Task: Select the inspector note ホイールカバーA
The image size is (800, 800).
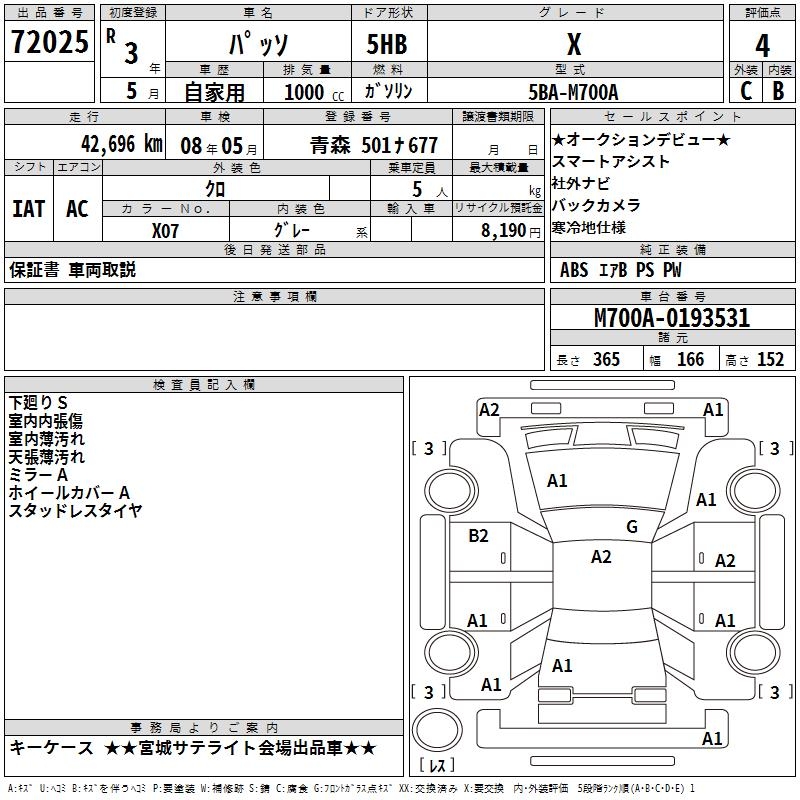Action: point(69,492)
